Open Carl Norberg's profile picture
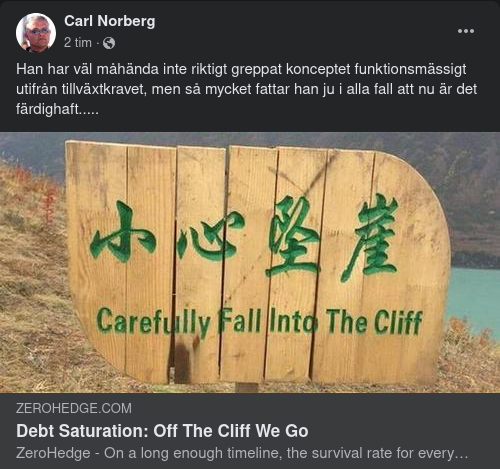 pos(36,33)
